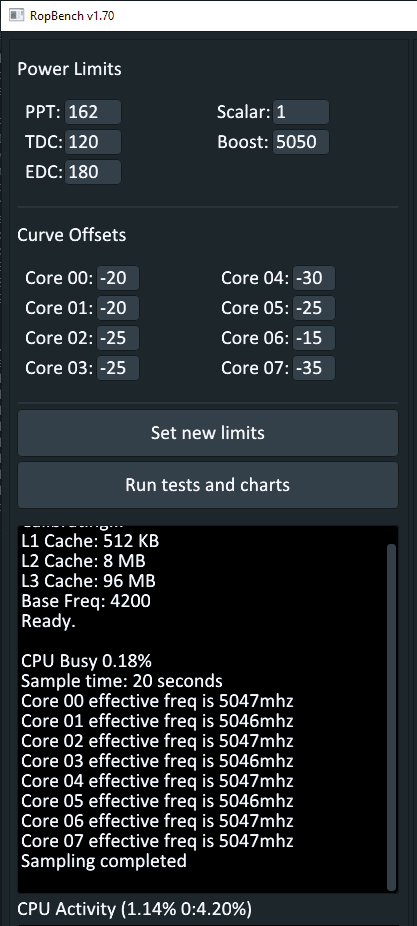Click the CPU Activity status label
The height and width of the screenshot is (926, 417).
[135, 909]
